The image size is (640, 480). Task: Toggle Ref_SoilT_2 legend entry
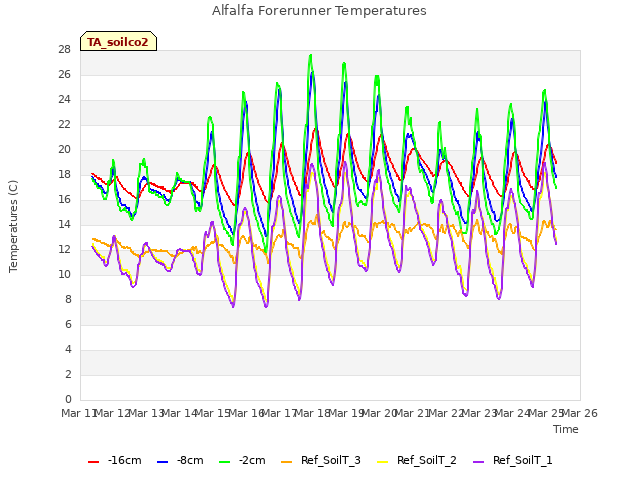(417, 460)
